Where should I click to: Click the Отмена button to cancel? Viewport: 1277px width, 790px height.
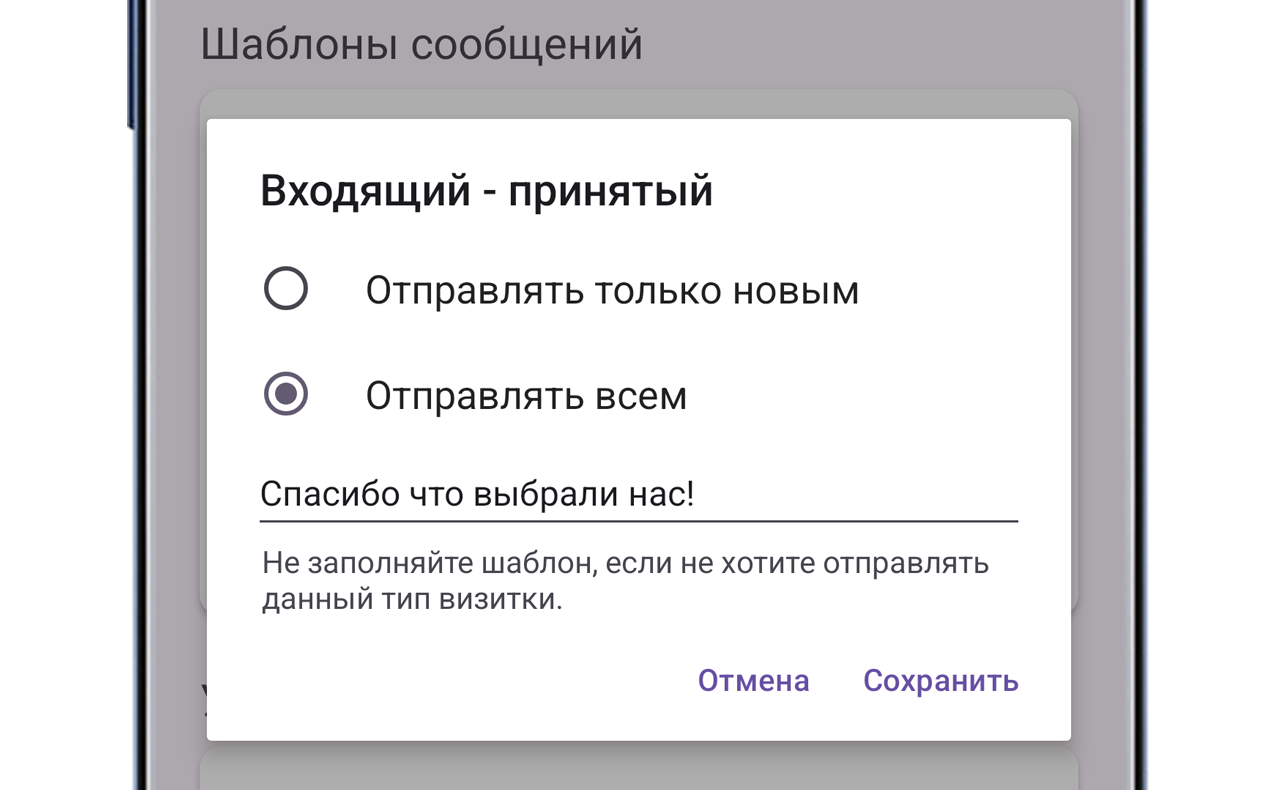[x=752, y=681]
